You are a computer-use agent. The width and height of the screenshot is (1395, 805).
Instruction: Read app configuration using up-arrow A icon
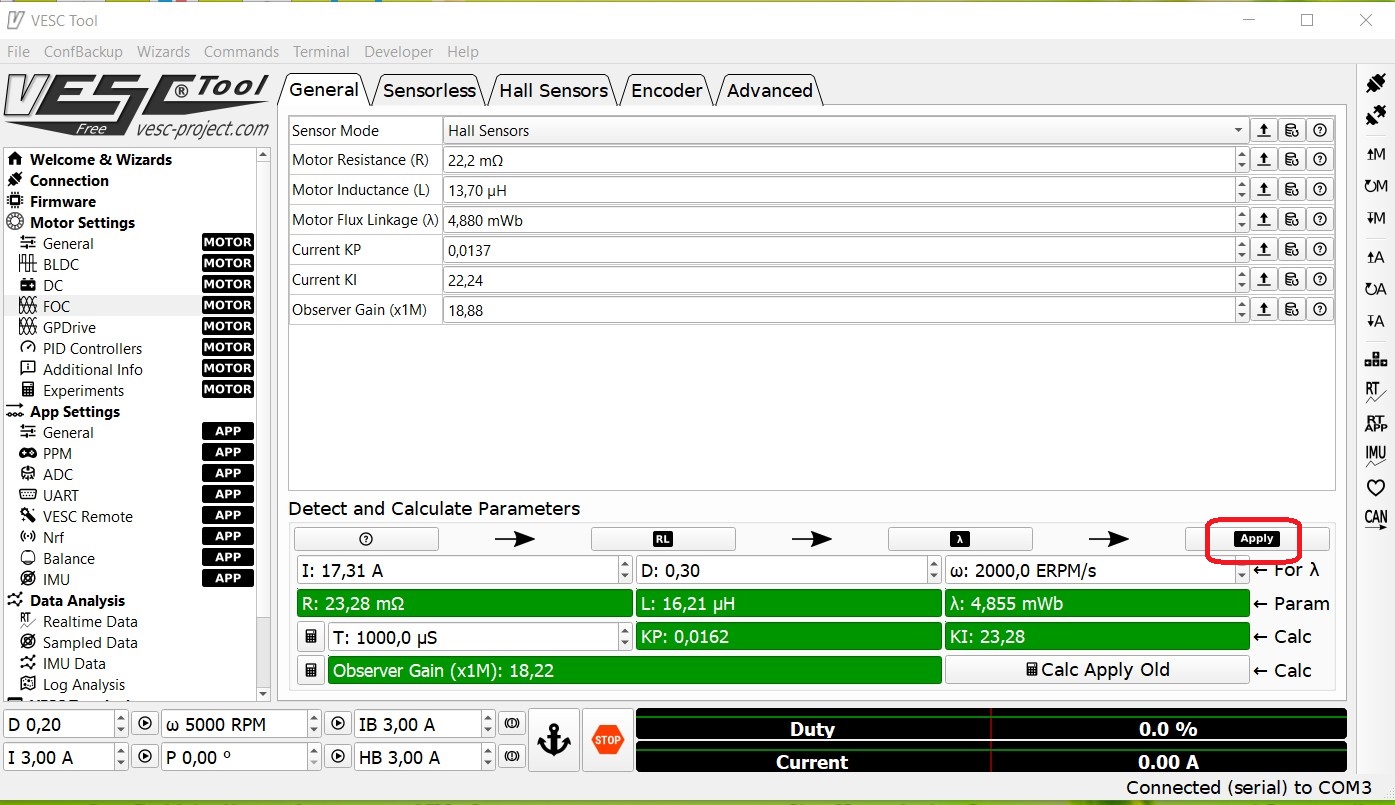click(x=1376, y=257)
